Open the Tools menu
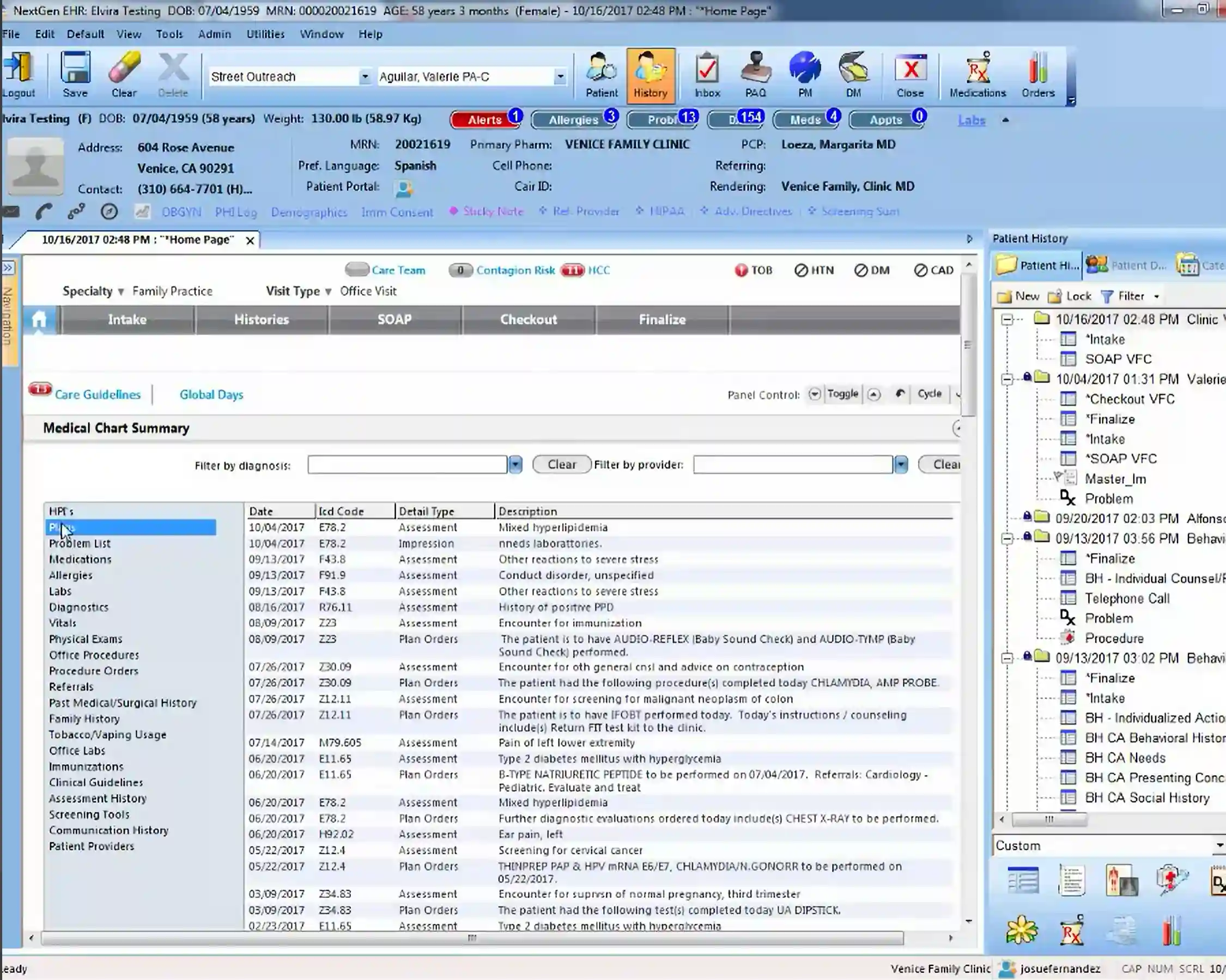Viewport: 1226px width, 980px height. 169,34
